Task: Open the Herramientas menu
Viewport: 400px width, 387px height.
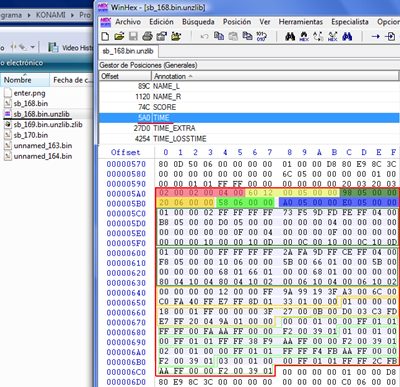Action: click(x=301, y=22)
